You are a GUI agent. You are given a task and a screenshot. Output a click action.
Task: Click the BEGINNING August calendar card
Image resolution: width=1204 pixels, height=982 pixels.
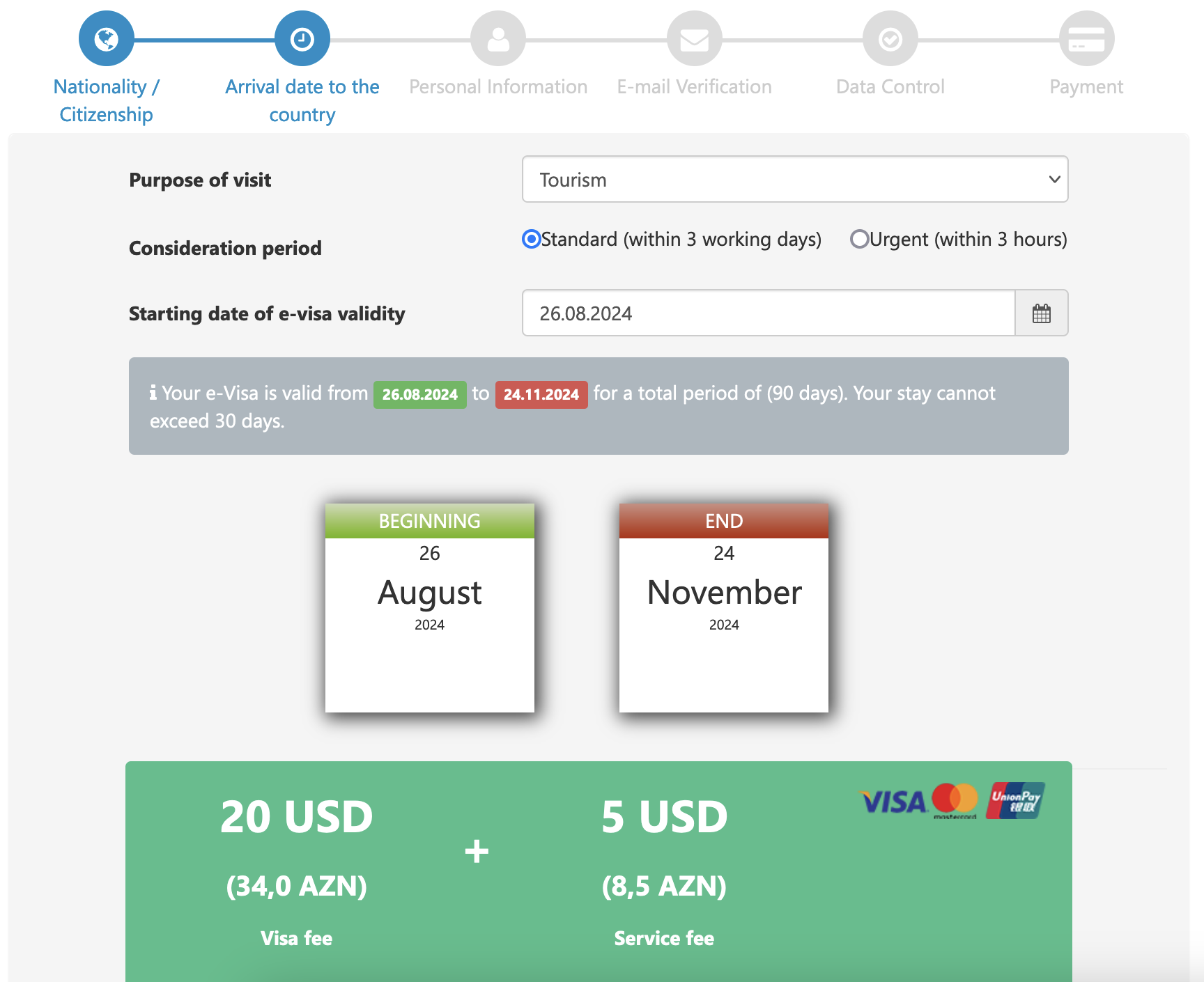(x=429, y=607)
